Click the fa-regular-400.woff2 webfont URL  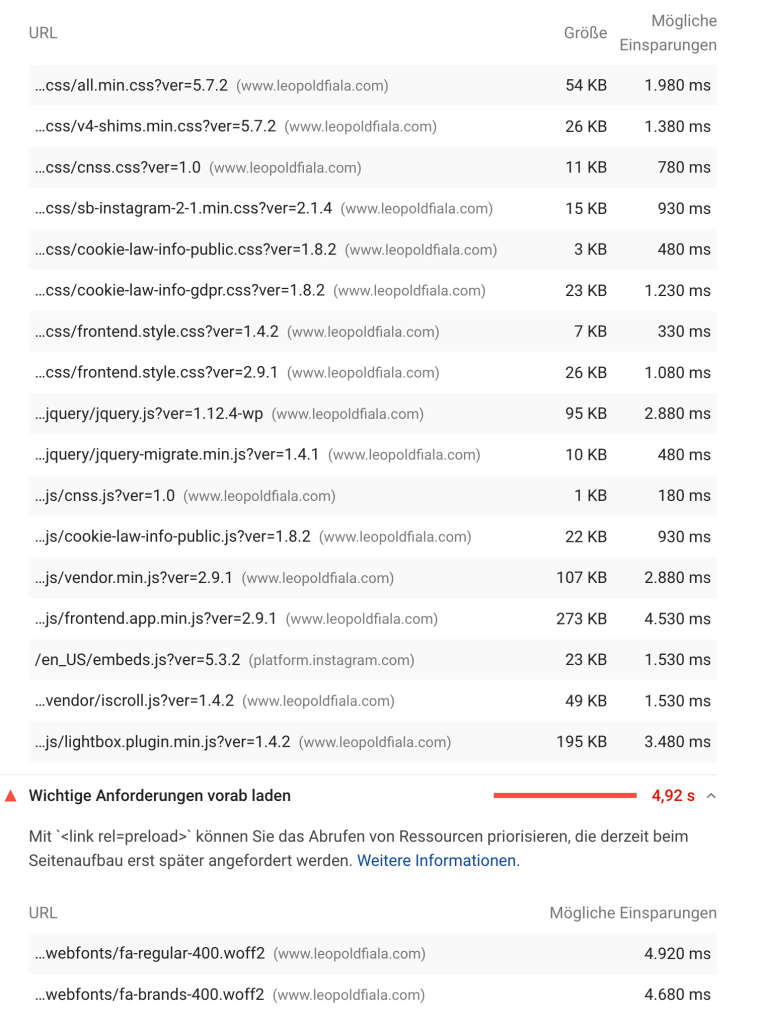pyautogui.click(x=150, y=954)
